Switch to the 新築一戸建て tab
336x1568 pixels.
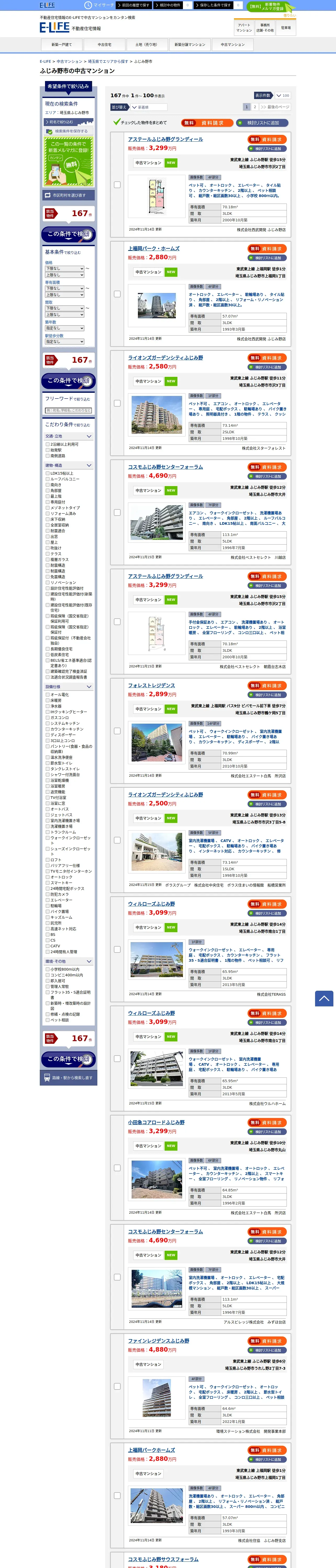coord(61,44)
